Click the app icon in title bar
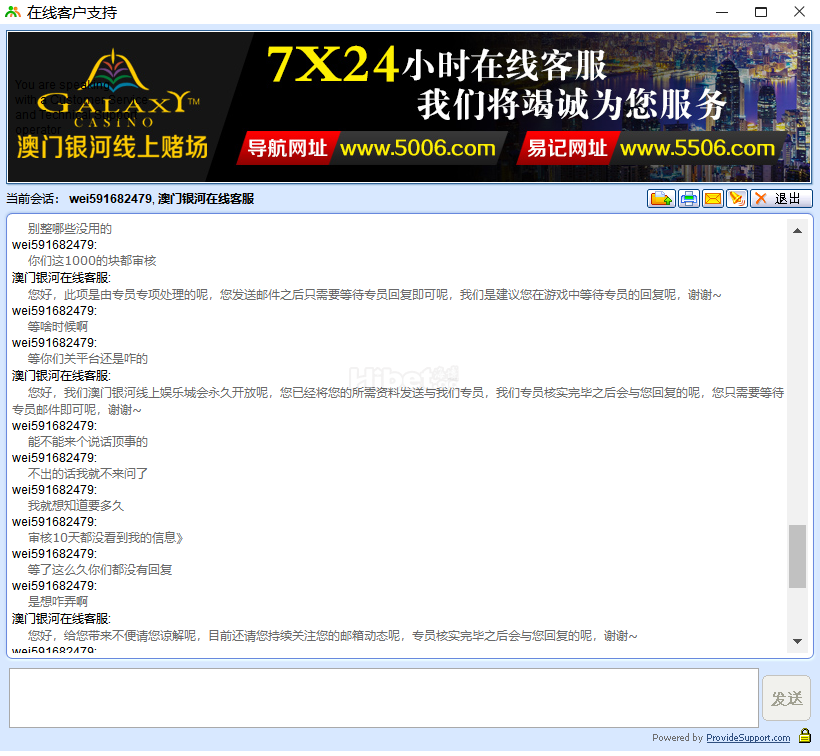This screenshot has height=756, width=820. (x=13, y=13)
